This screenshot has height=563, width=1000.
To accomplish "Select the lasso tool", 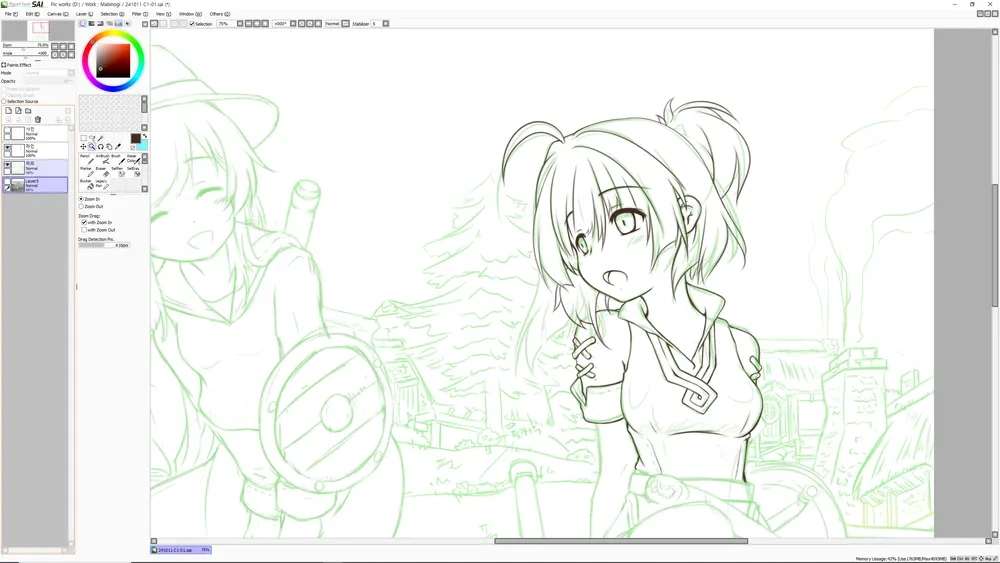I will point(92,138).
